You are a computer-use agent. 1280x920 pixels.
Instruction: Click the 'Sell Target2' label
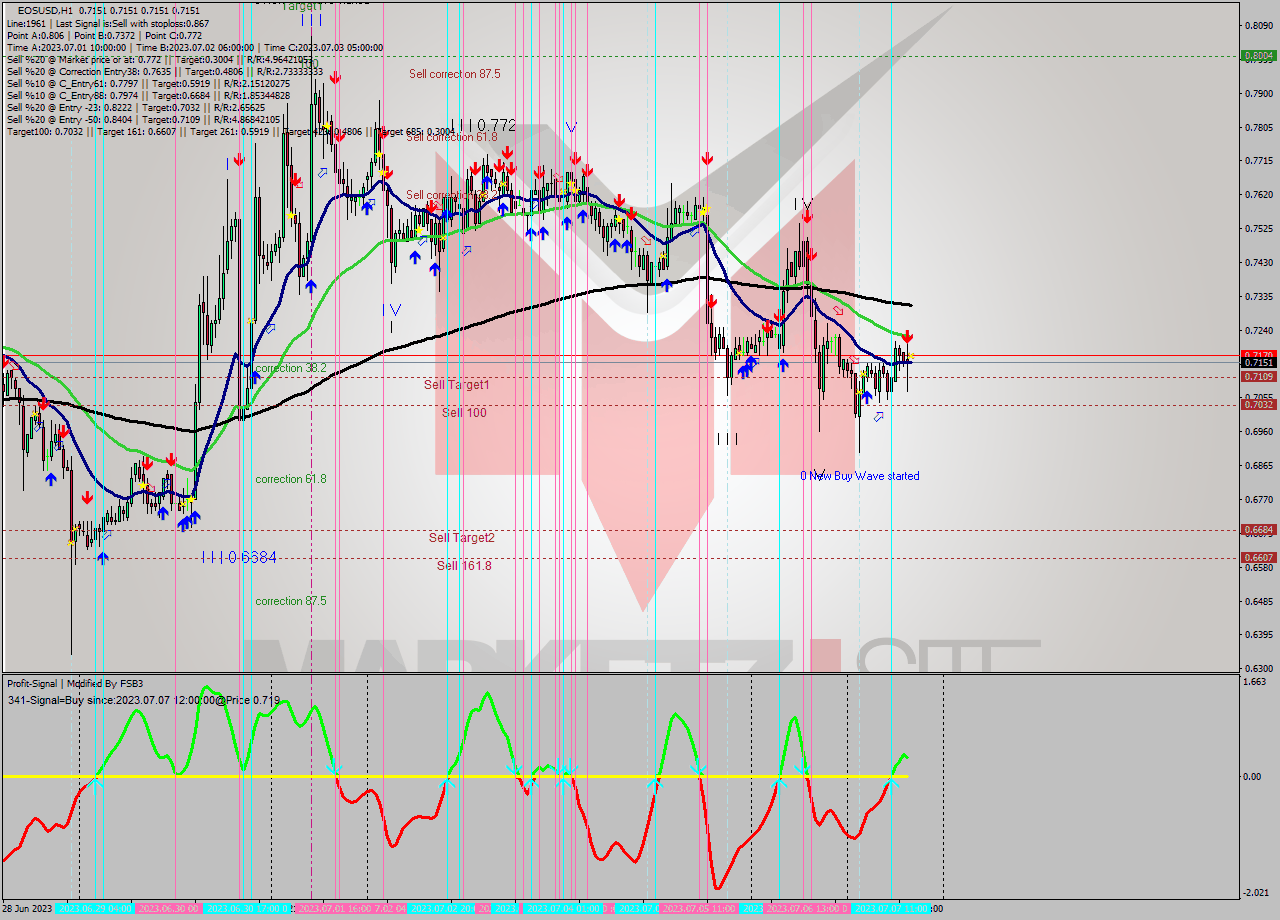click(462, 537)
